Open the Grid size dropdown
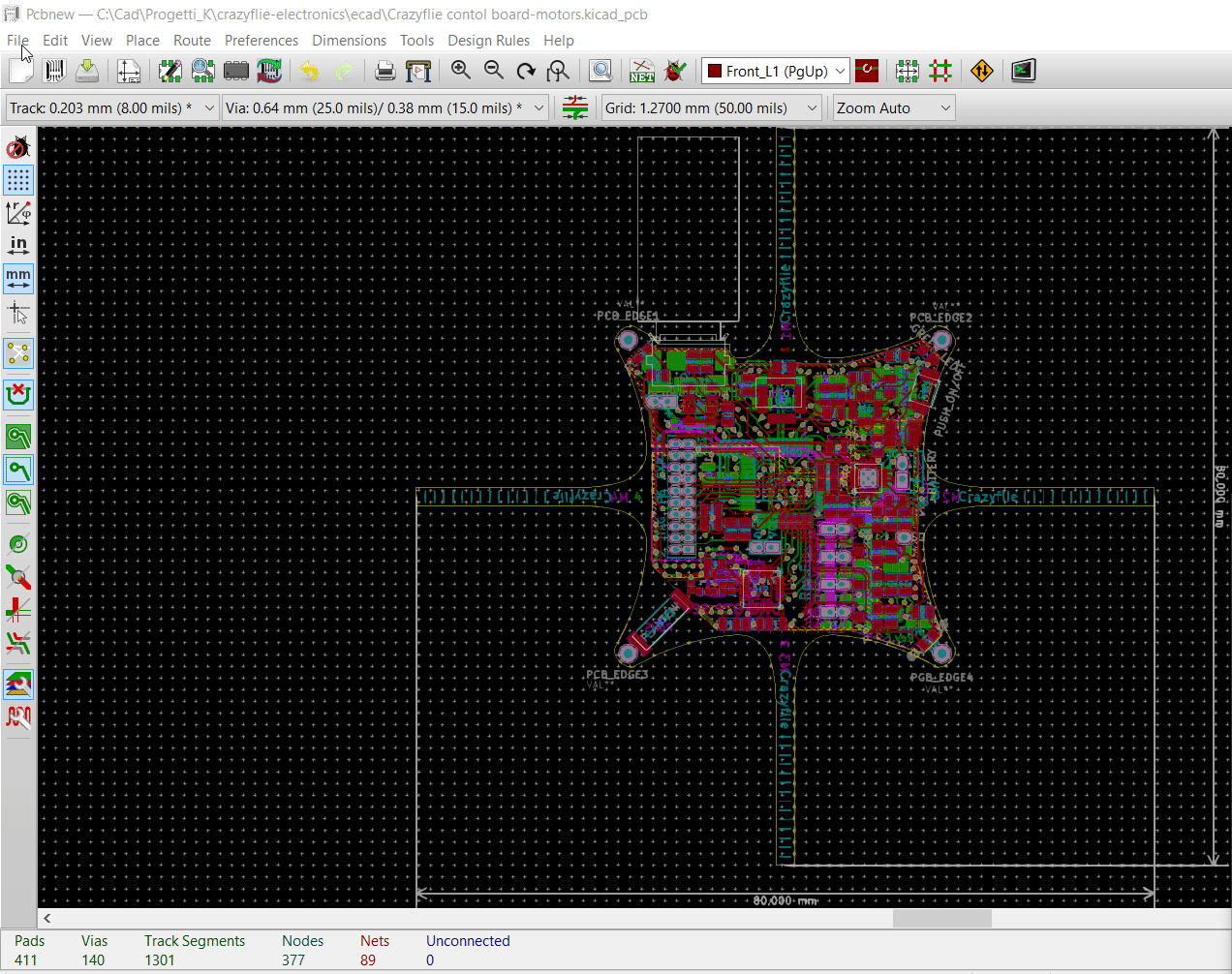Screen dimensions: 1232x974 (x=812, y=108)
